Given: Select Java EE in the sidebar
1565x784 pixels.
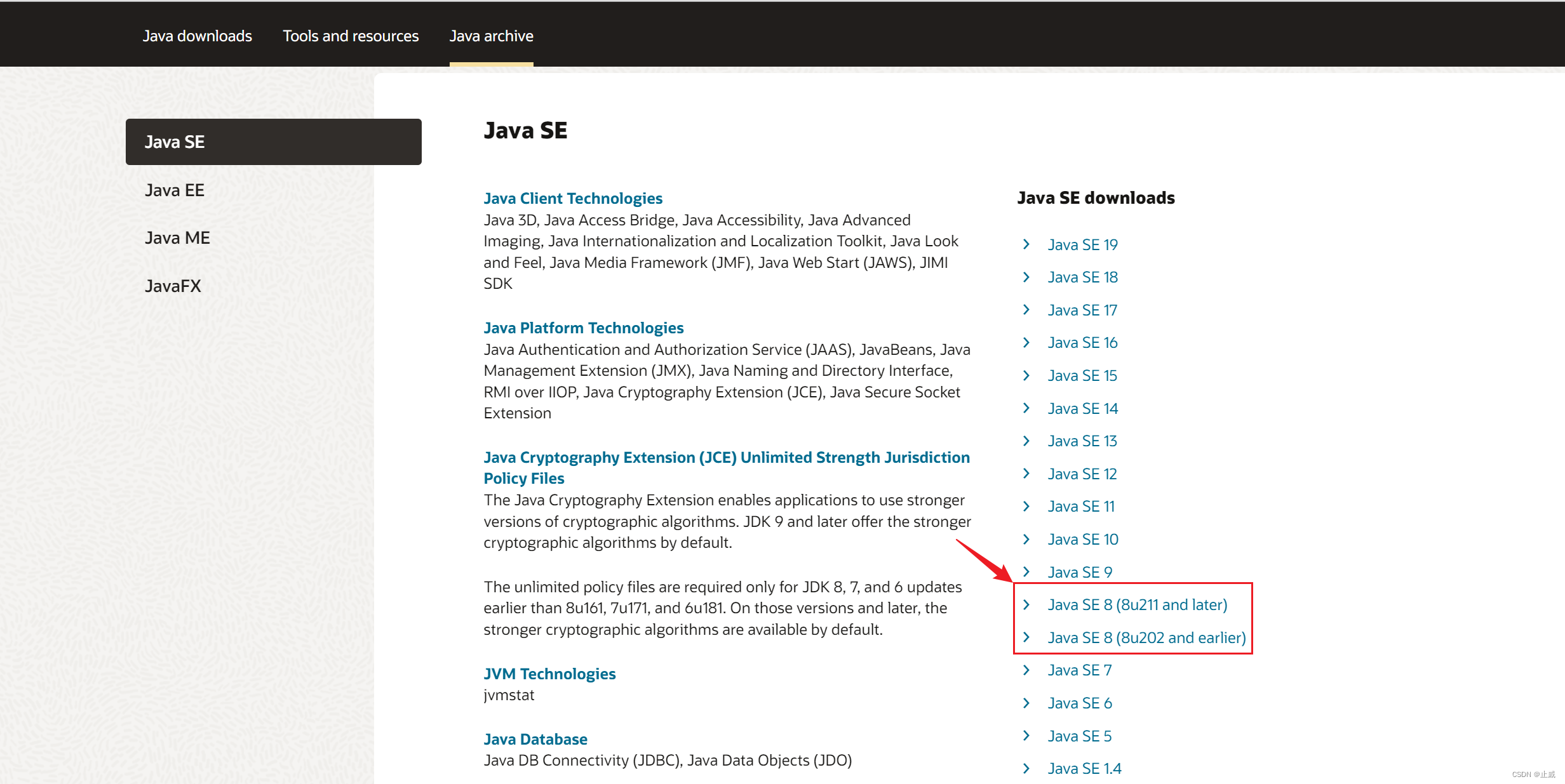Looking at the screenshot, I should pyautogui.click(x=175, y=190).
